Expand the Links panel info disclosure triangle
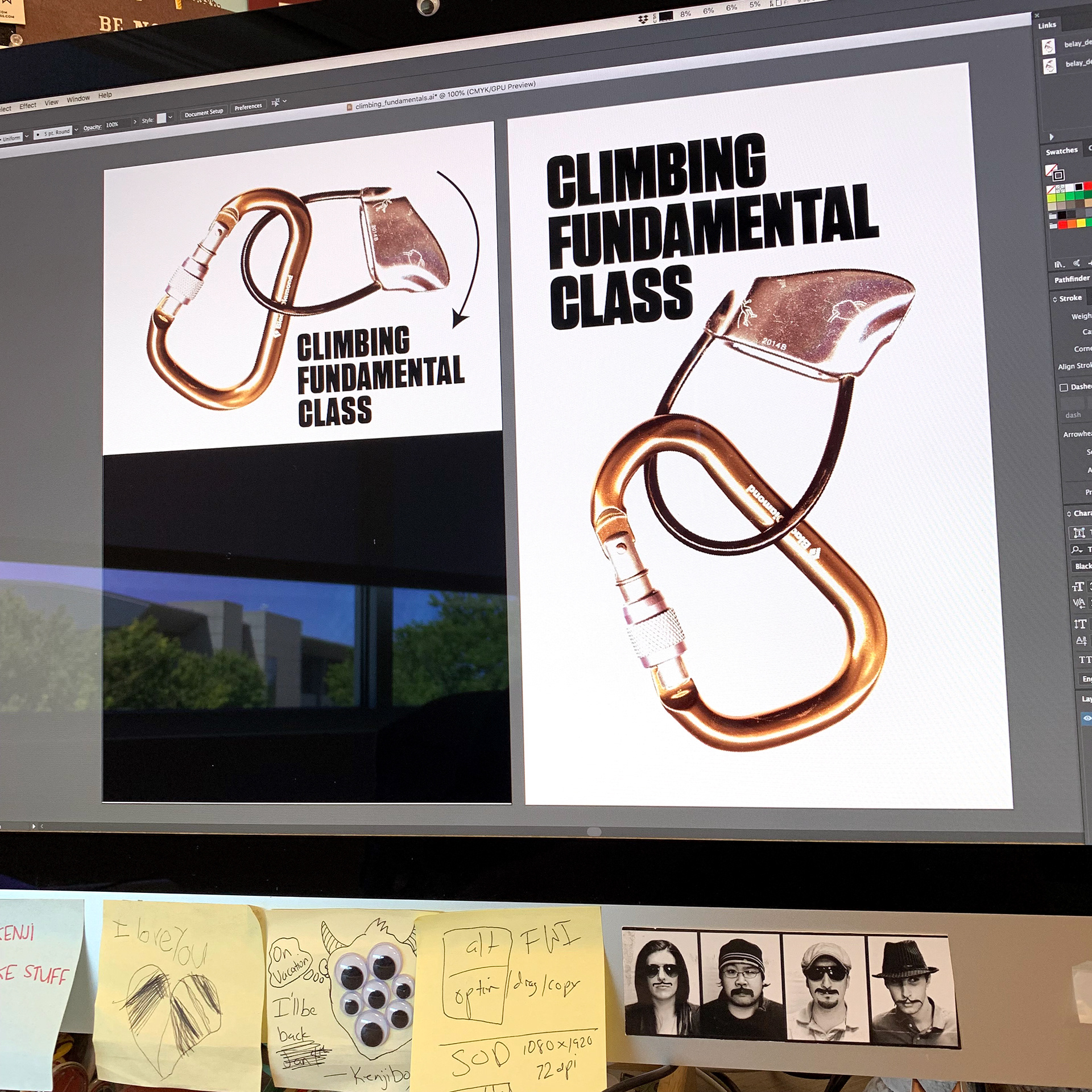The image size is (1092, 1092). point(1052,137)
